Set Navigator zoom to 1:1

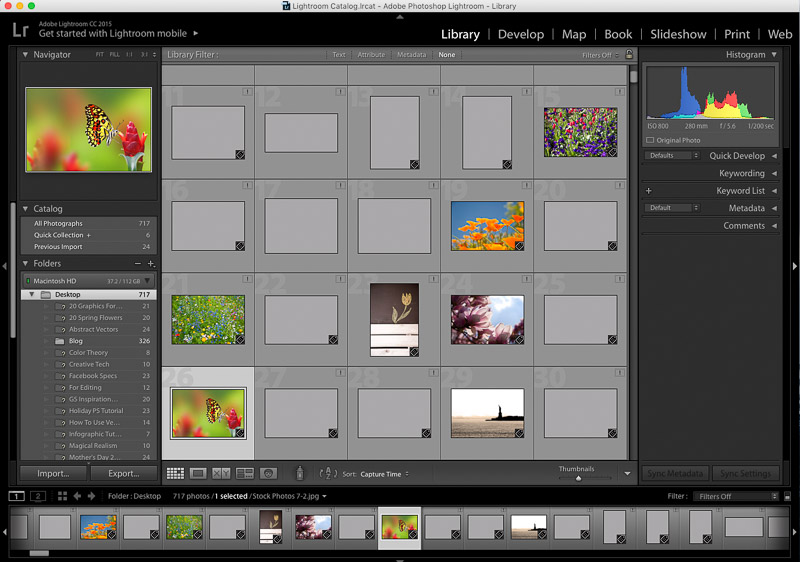[129, 55]
